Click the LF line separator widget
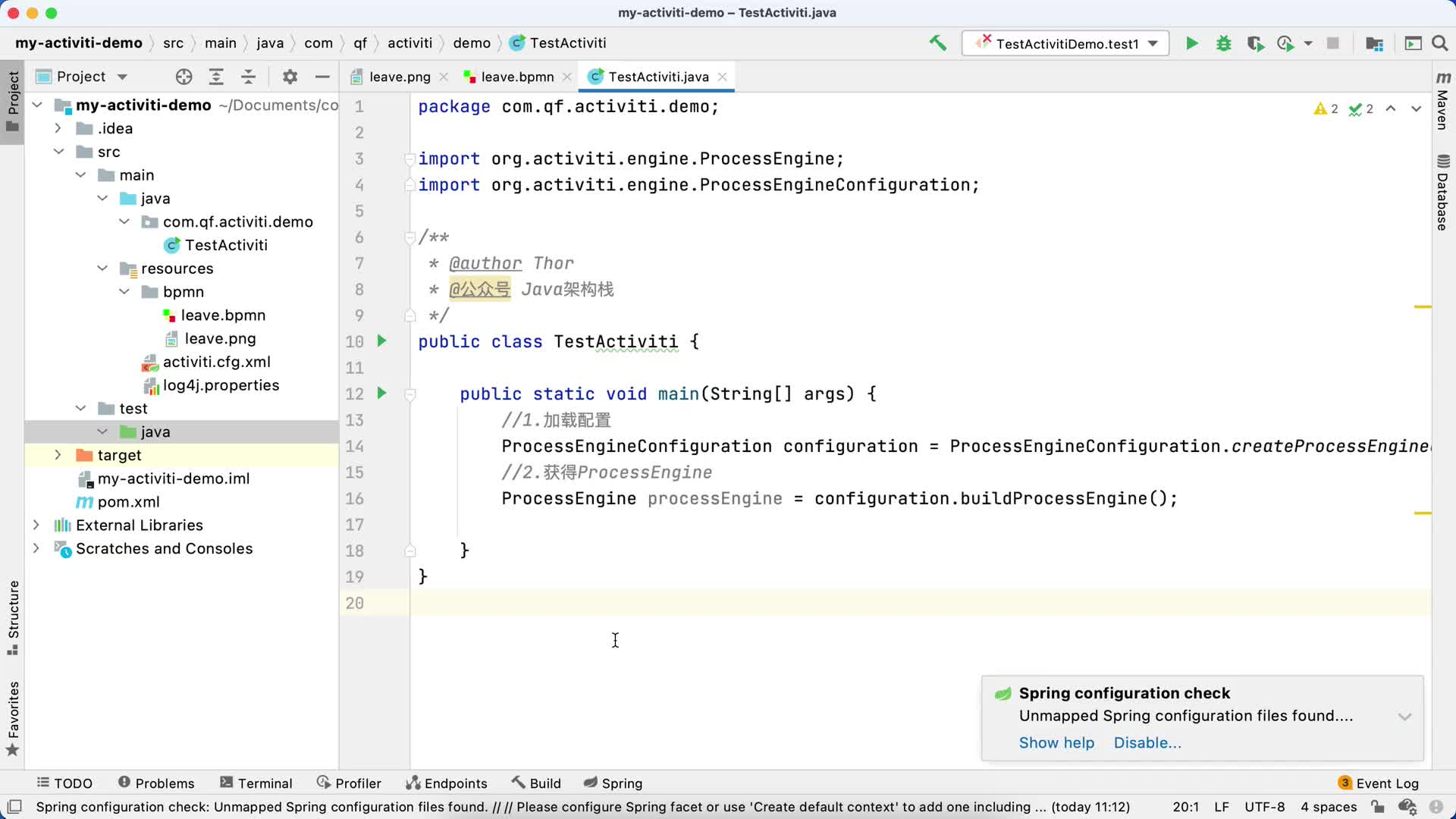This screenshot has width=1456, height=819. [1221, 807]
